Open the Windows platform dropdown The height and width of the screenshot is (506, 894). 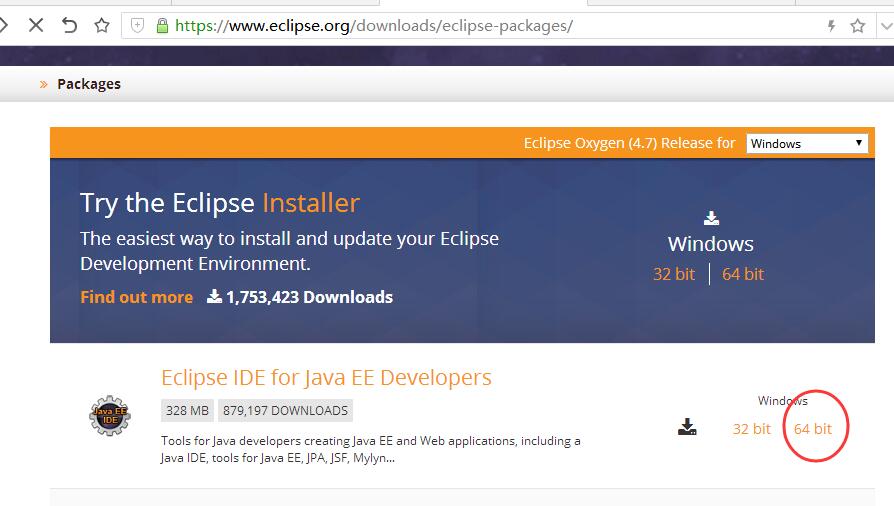pyautogui.click(x=807, y=143)
